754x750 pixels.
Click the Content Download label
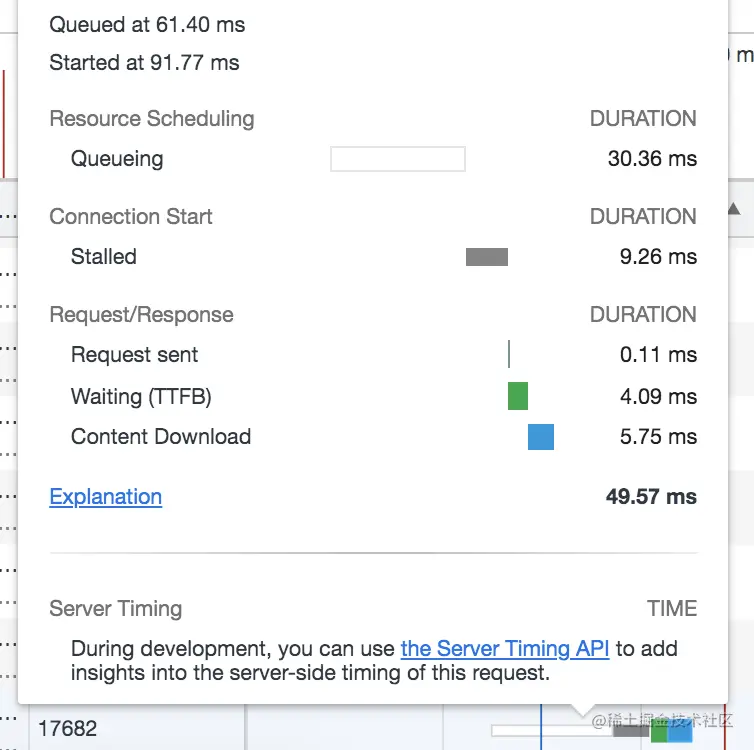tap(160, 437)
